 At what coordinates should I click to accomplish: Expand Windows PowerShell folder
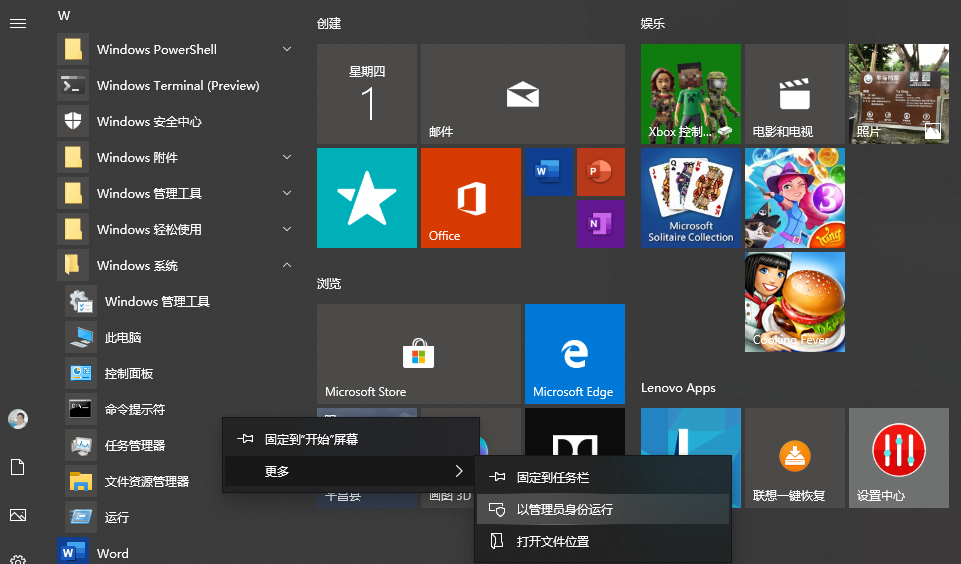click(x=177, y=49)
